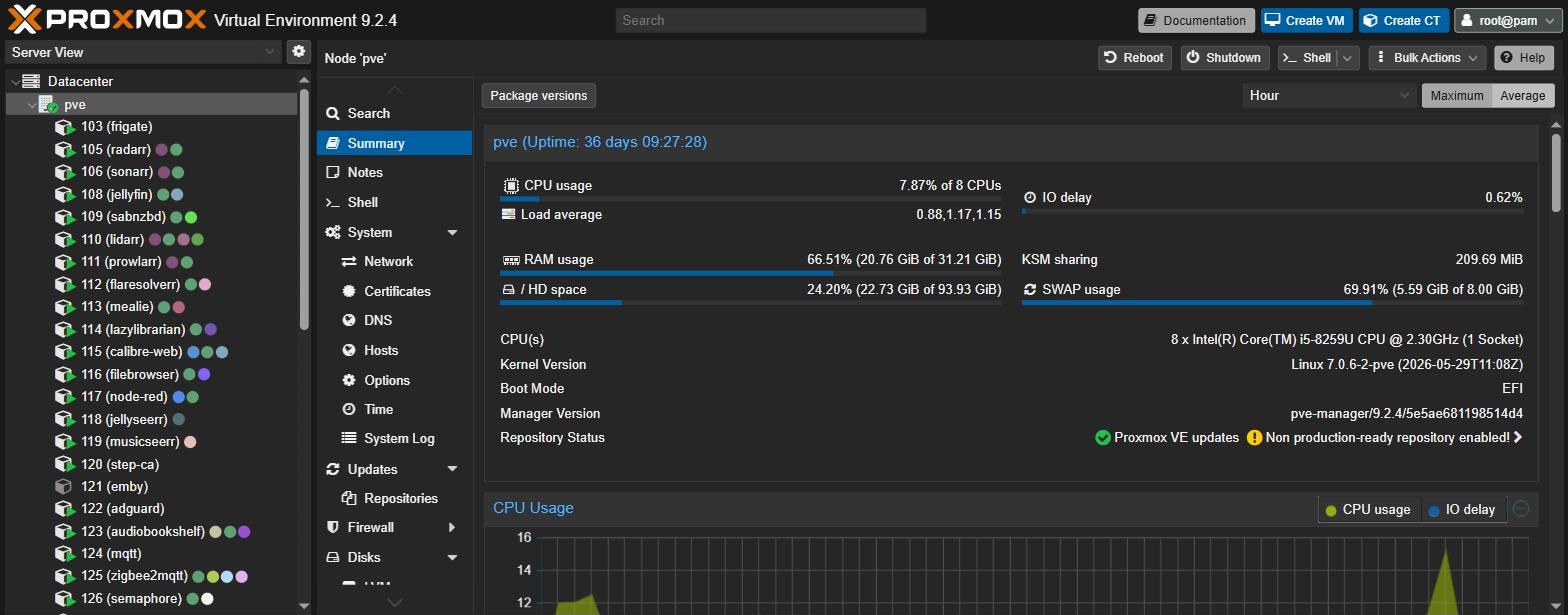Screen dimensions: 1568x615
Task: Open Non production-ready repository warning
Action: tap(1384, 437)
